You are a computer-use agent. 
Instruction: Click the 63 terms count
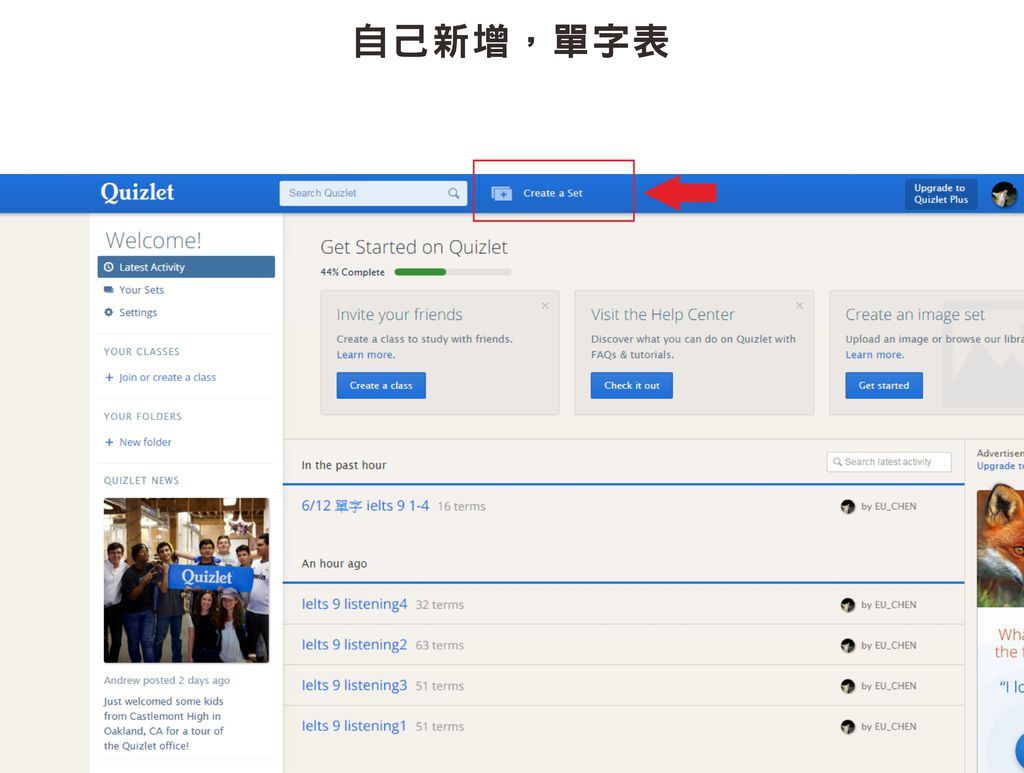440,646
